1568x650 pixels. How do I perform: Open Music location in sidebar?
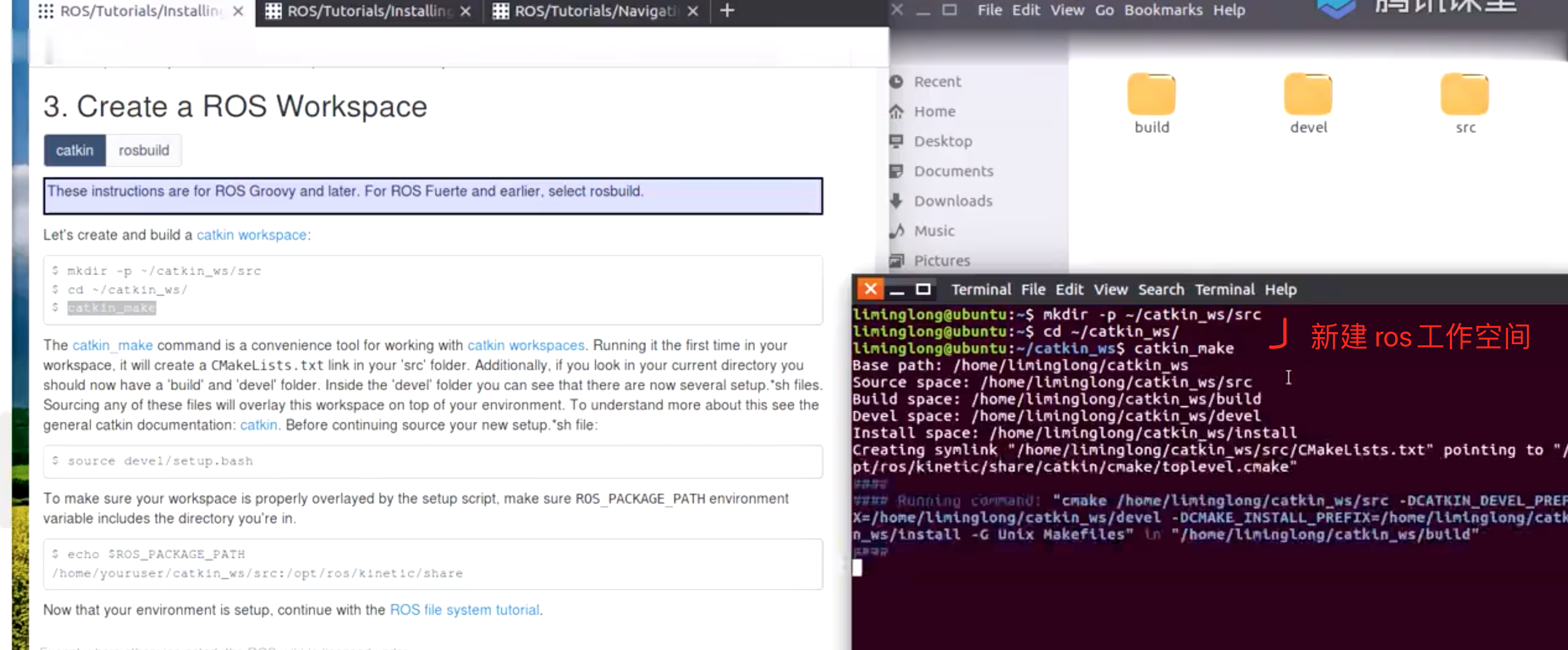(x=934, y=230)
